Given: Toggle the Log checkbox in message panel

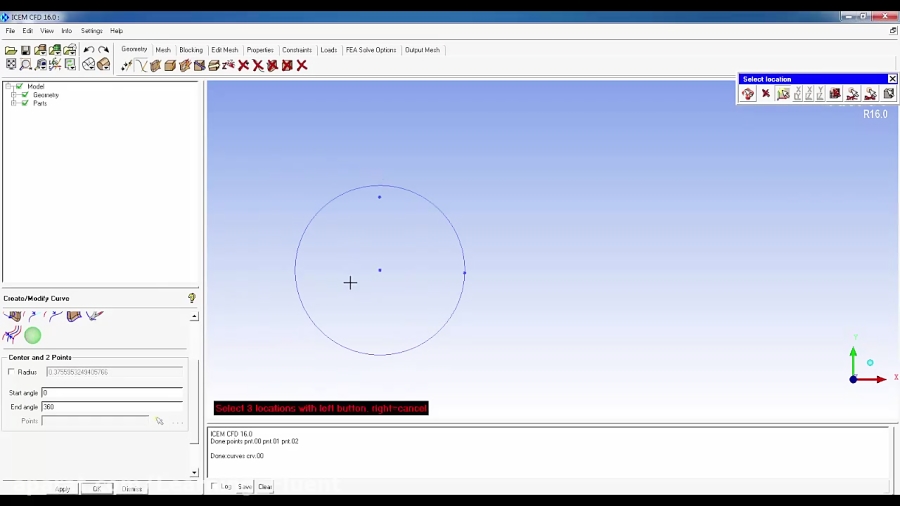Looking at the screenshot, I should click(x=214, y=487).
